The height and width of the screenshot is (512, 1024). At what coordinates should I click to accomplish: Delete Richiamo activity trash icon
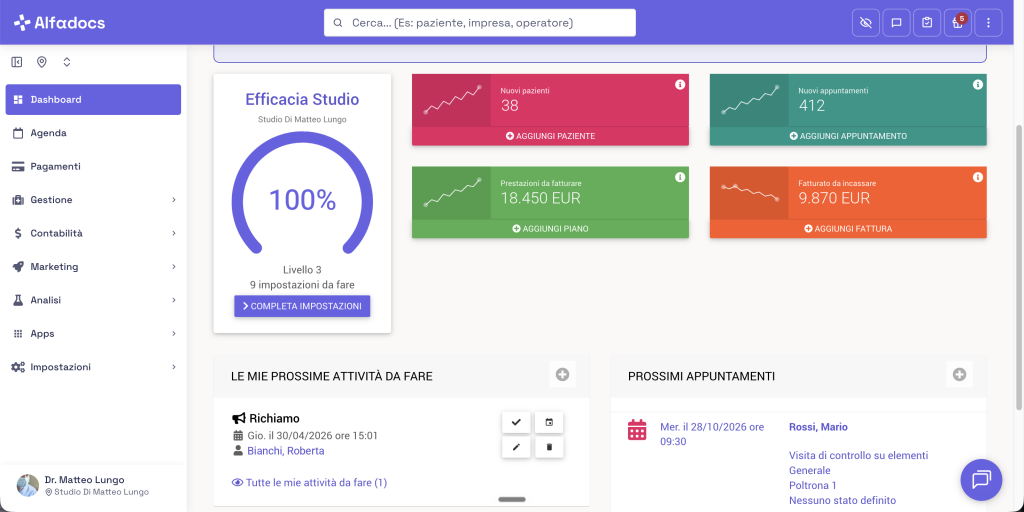(549, 447)
